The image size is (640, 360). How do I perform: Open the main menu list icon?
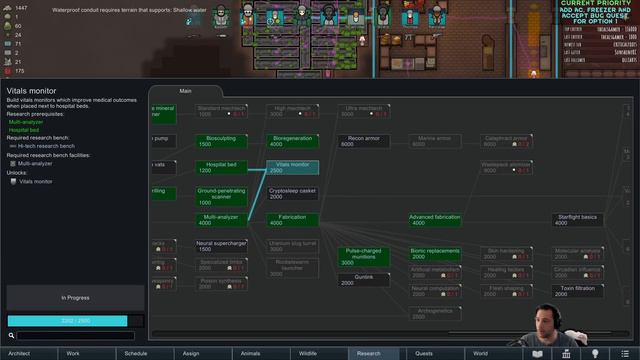[624, 353]
